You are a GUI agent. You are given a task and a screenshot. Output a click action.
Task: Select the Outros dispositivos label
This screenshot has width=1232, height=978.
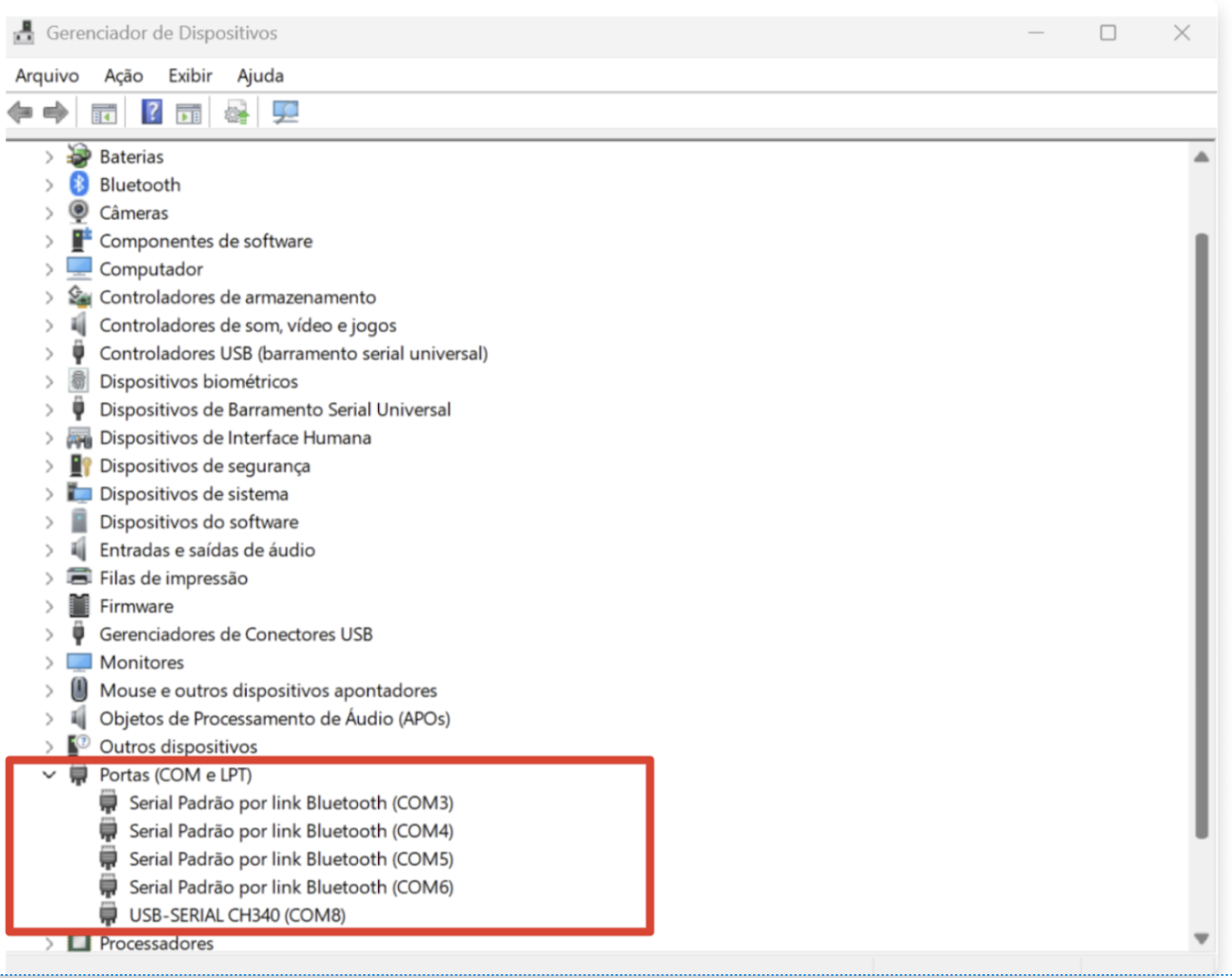coord(178,746)
